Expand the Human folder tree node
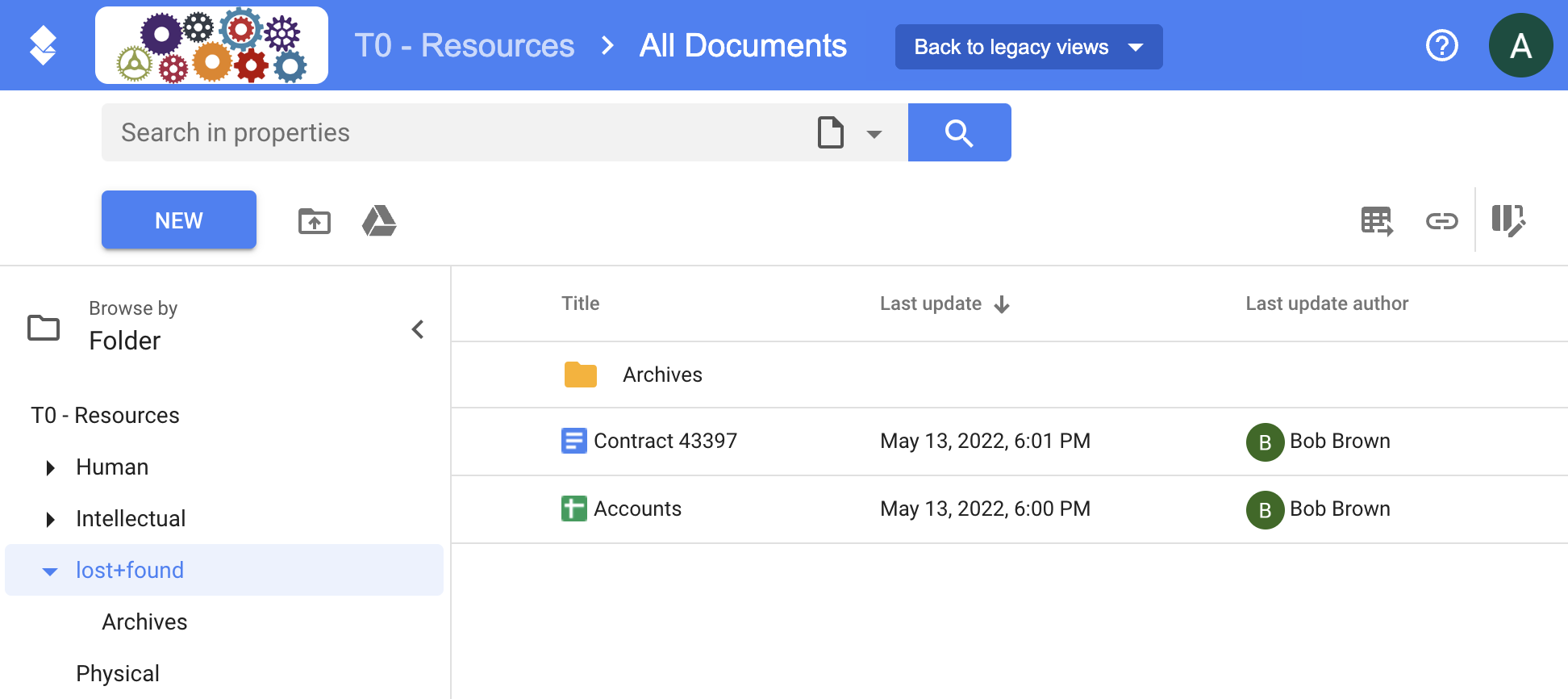 point(50,468)
